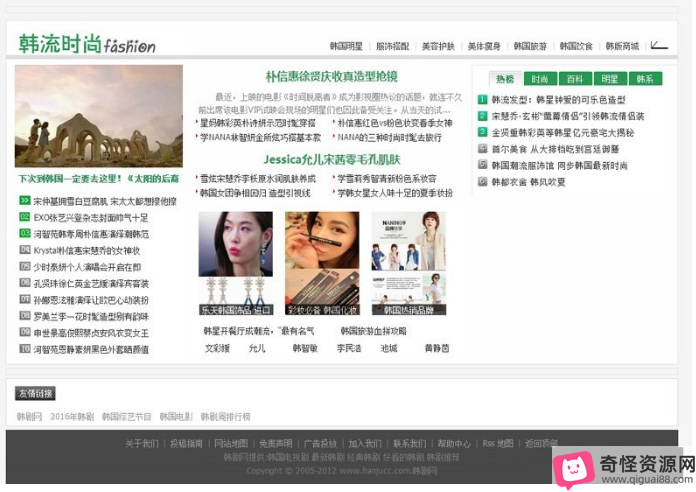696x492 pixels.
Task: Open the link 韩国旅游血拼攻略
Action: click(x=374, y=331)
